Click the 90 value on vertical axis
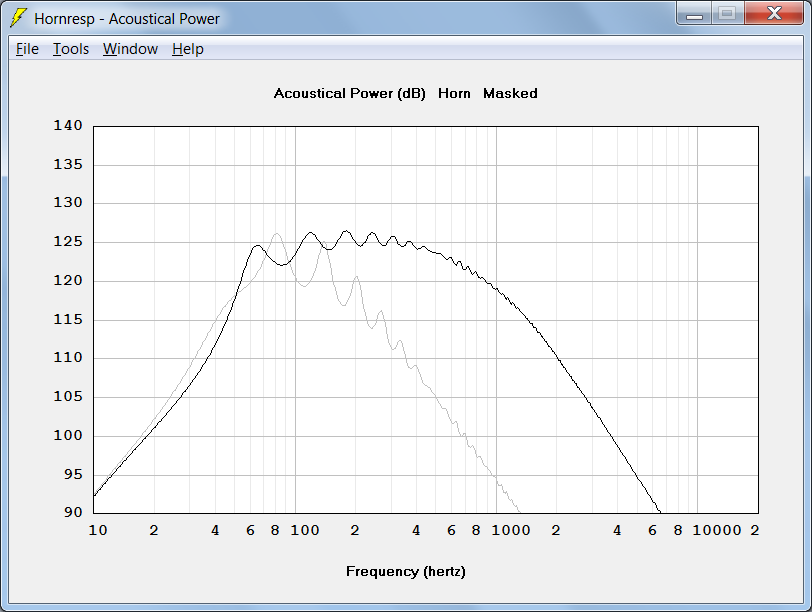Screen dimensions: 812x612 tap(74, 513)
